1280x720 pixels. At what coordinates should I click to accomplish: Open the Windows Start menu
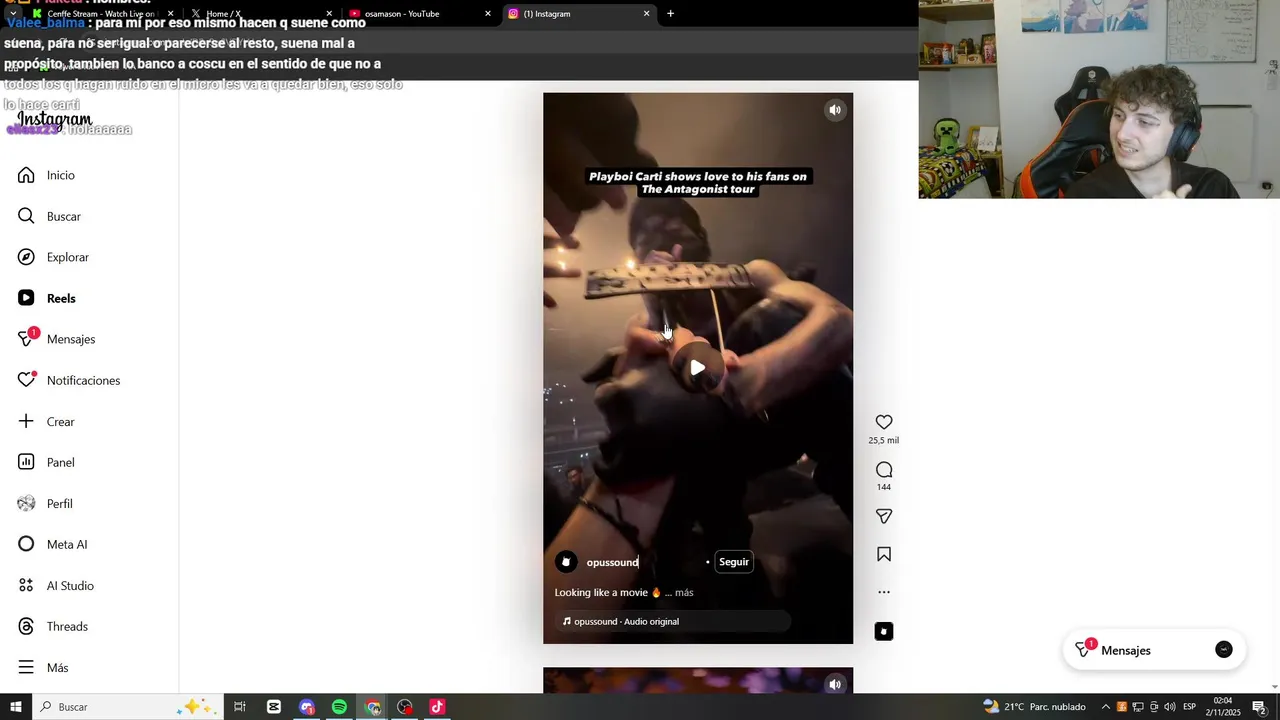click(15, 707)
